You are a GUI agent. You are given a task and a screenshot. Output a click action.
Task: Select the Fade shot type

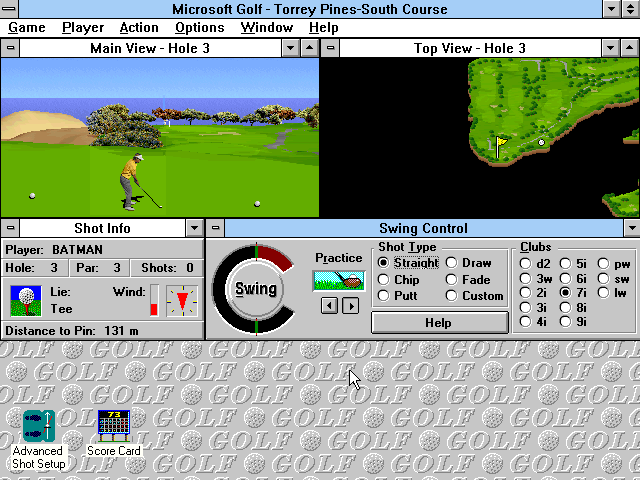(x=468, y=280)
